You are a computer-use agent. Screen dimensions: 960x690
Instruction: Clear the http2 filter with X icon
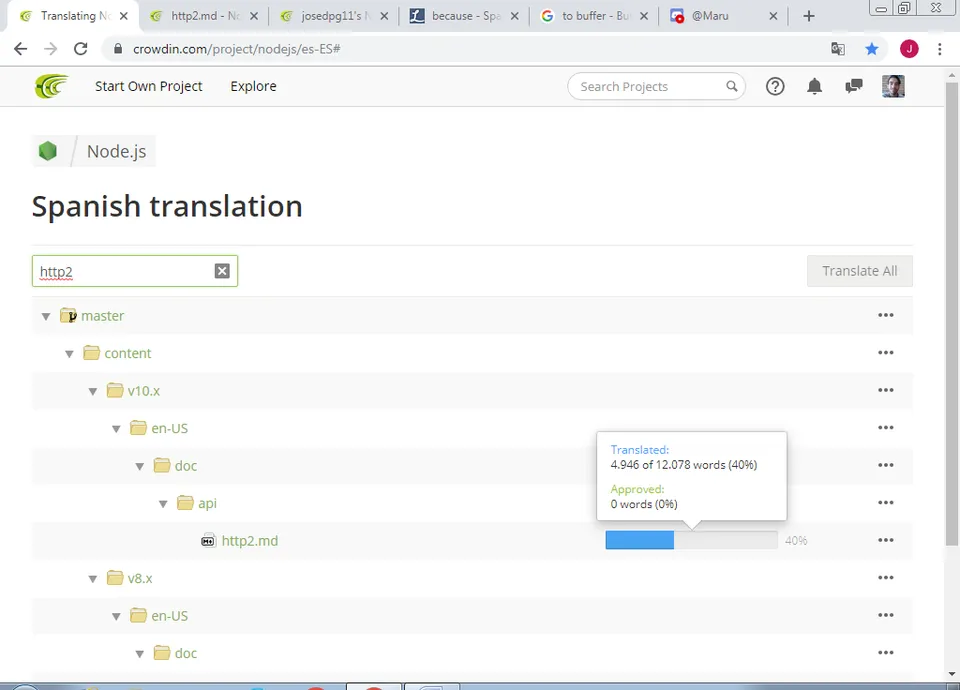click(x=222, y=271)
